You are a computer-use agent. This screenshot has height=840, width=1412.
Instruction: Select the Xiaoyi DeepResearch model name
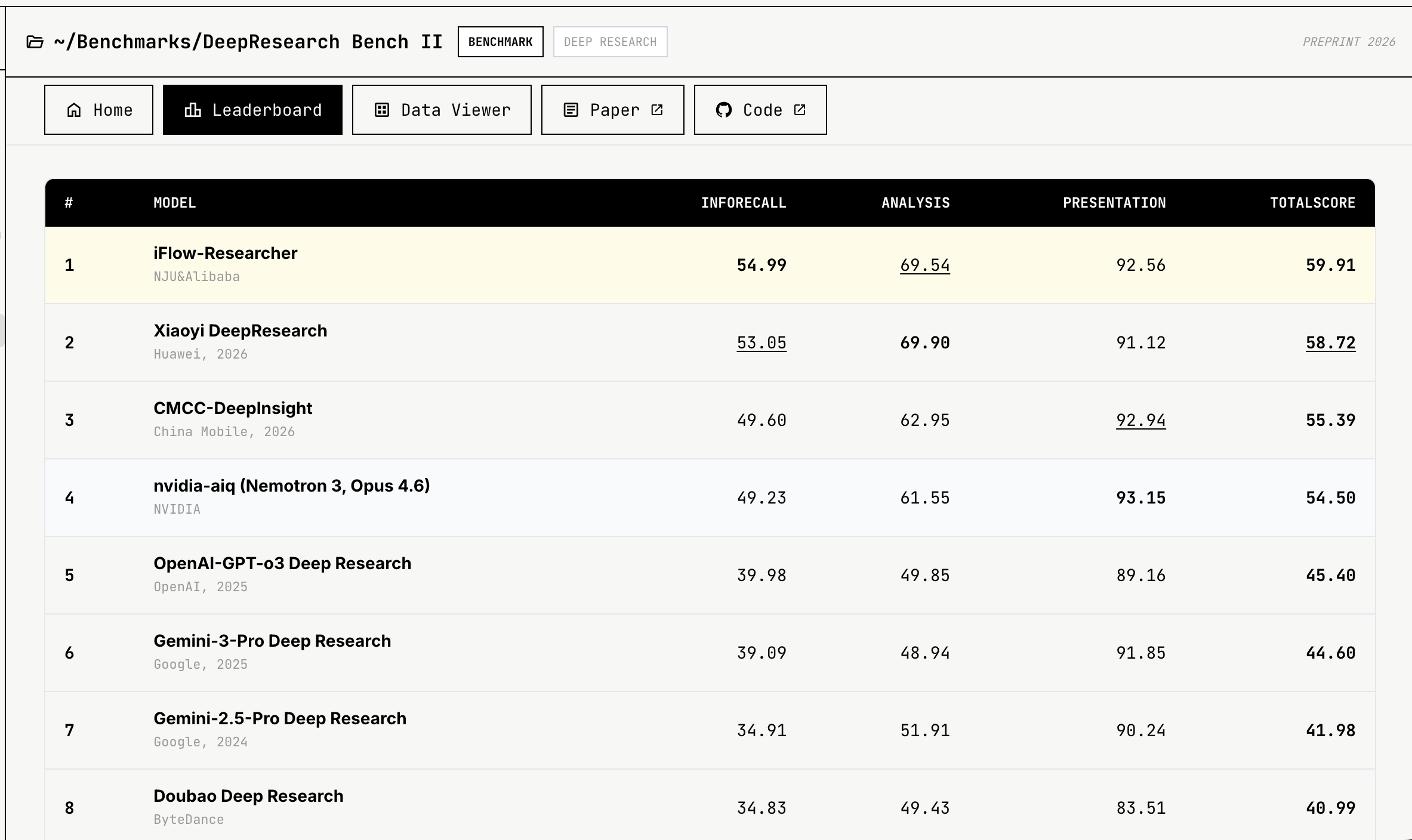click(241, 331)
